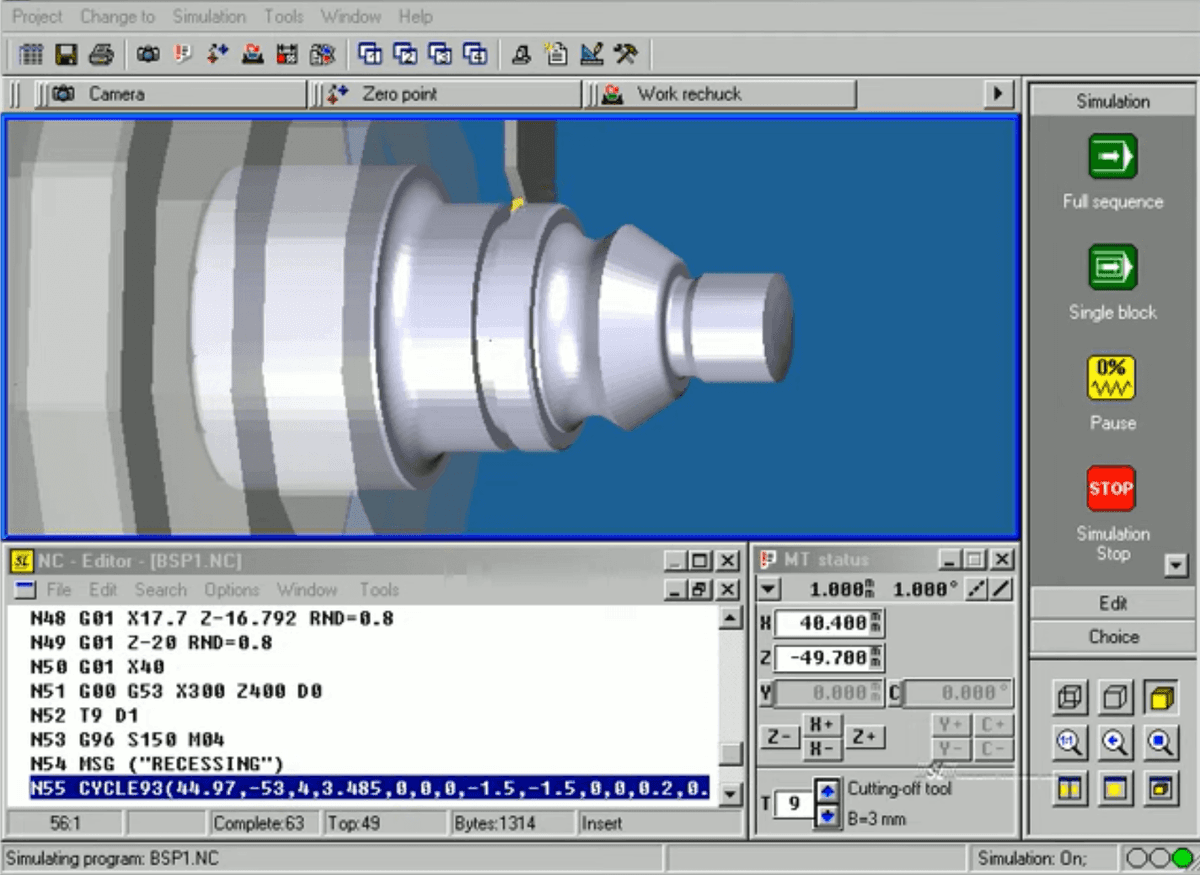1200x875 pixels.
Task: Click the hammer and pickaxe tools icon
Action: [x=626, y=54]
